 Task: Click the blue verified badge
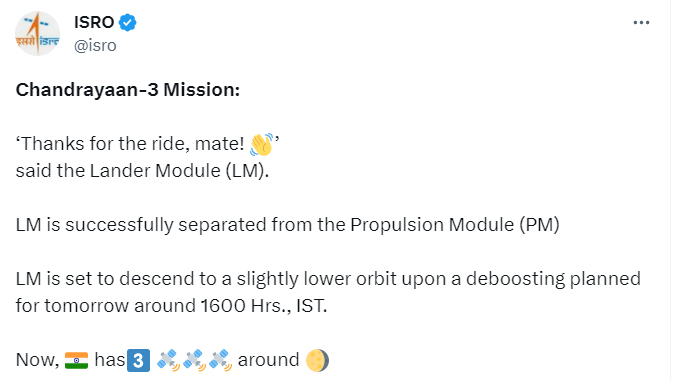pos(128,23)
